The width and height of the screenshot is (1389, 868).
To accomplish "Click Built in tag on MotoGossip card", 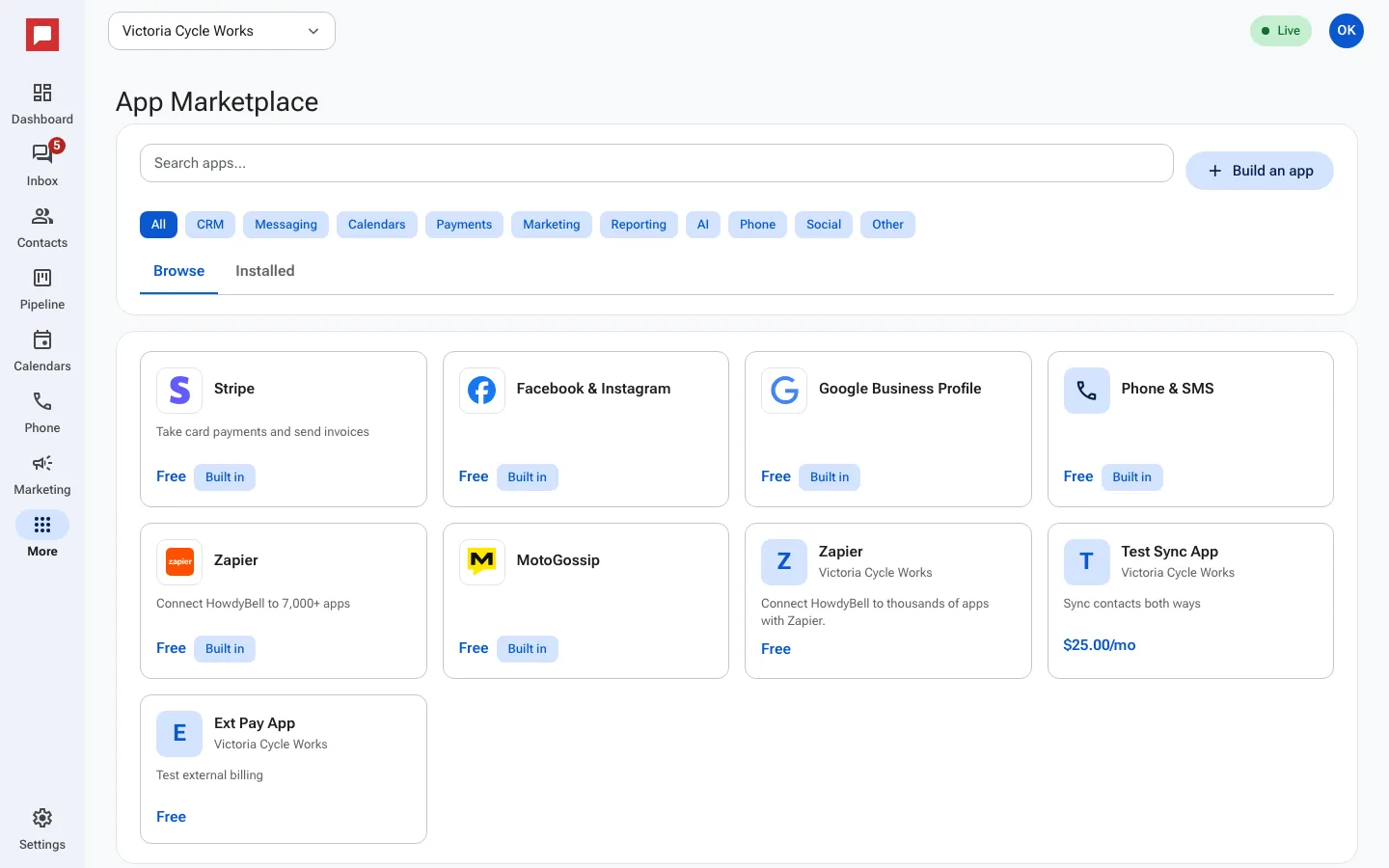I will point(528,649).
